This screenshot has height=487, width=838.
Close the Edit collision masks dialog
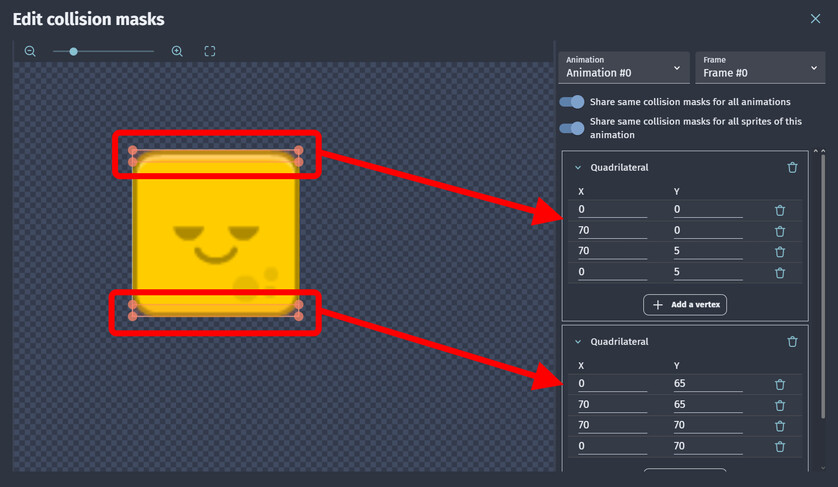tap(815, 19)
